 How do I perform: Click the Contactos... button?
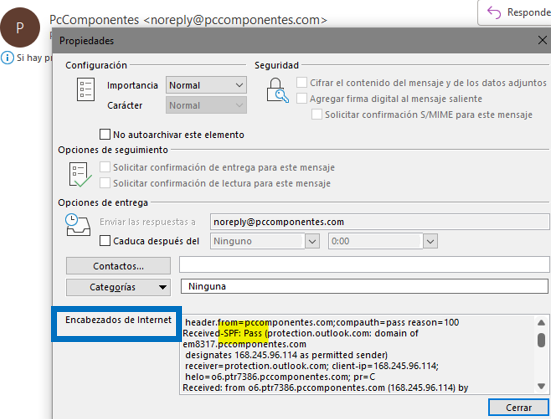(x=118, y=266)
